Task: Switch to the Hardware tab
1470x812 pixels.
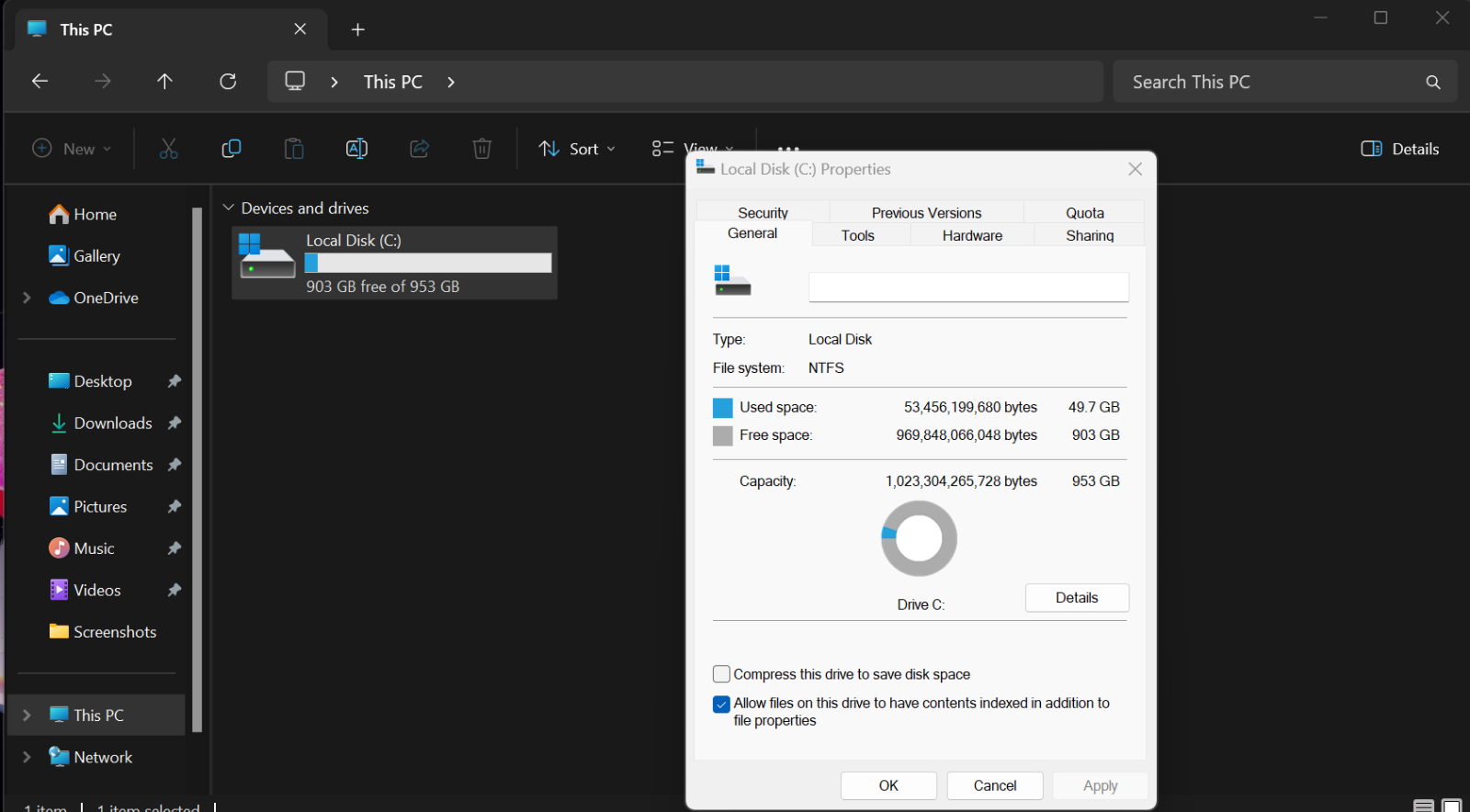Action: click(x=972, y=235)
